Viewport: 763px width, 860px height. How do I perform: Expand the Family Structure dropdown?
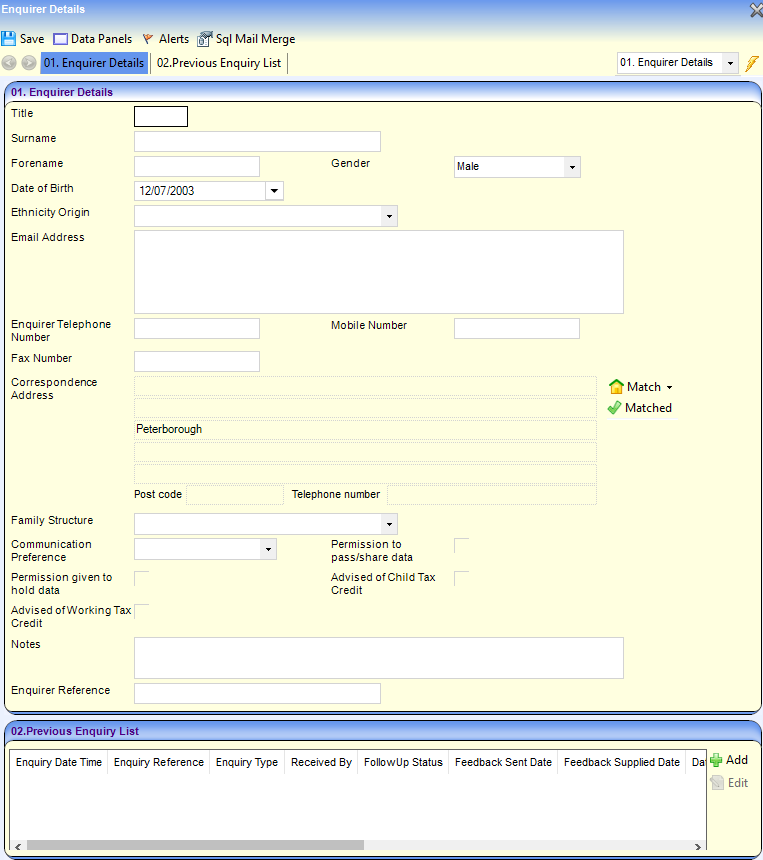[388, 524]
